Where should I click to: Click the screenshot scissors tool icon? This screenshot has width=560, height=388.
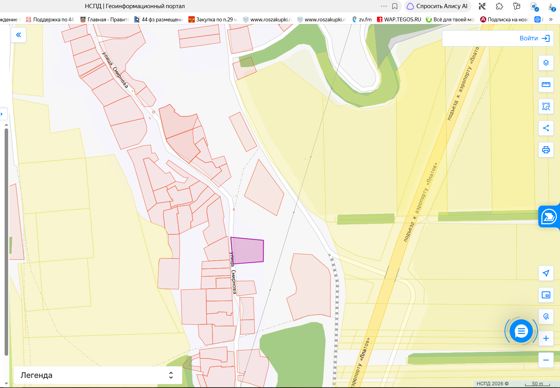coord(482,6)
